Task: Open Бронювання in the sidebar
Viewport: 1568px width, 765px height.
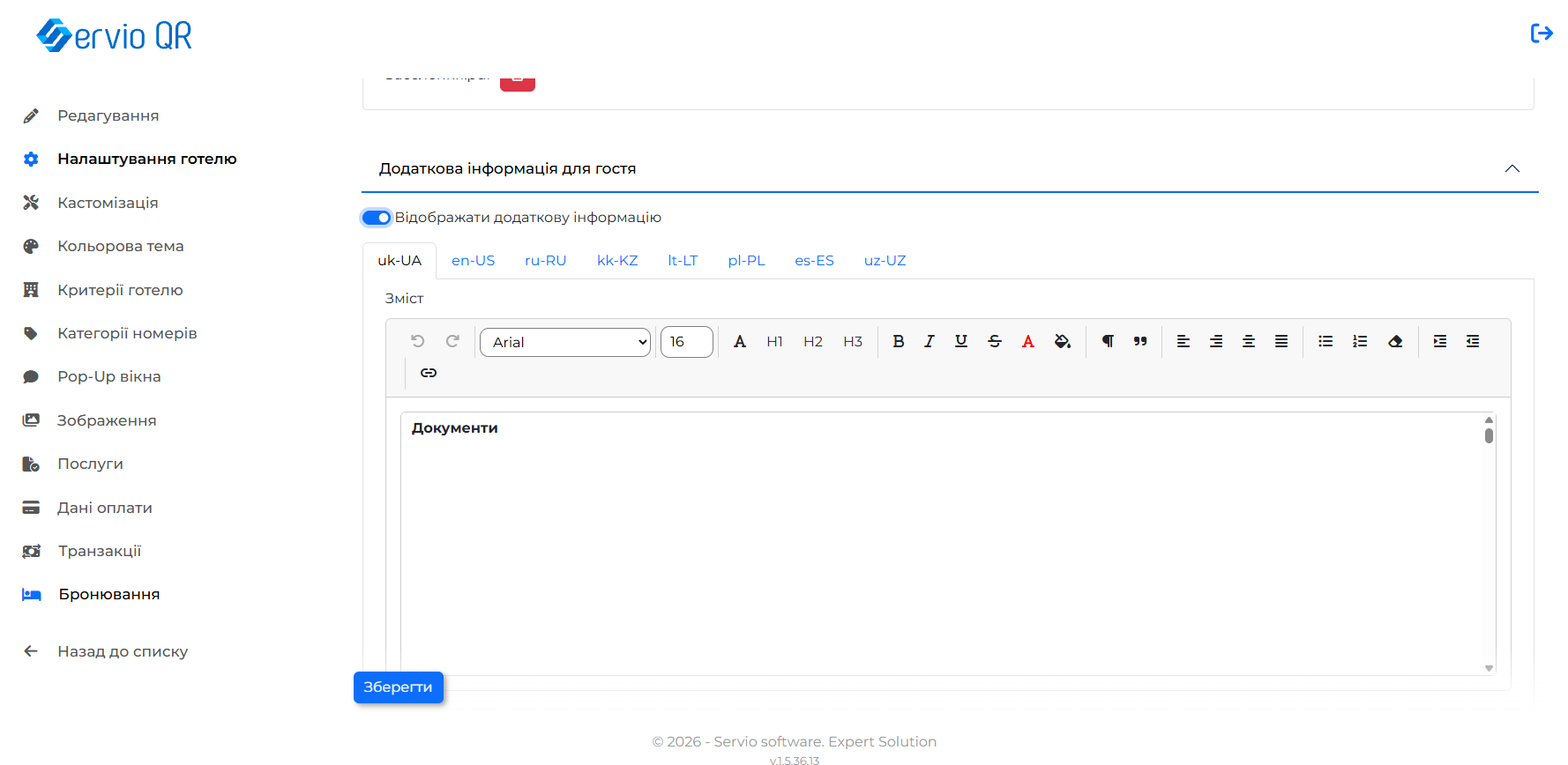Action: click(x=109, y=594)
